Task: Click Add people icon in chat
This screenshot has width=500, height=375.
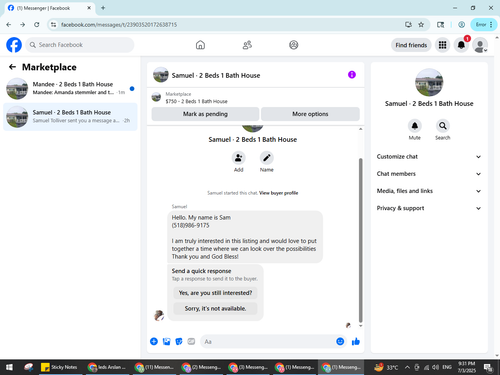Action: click(x=239, y=158)
